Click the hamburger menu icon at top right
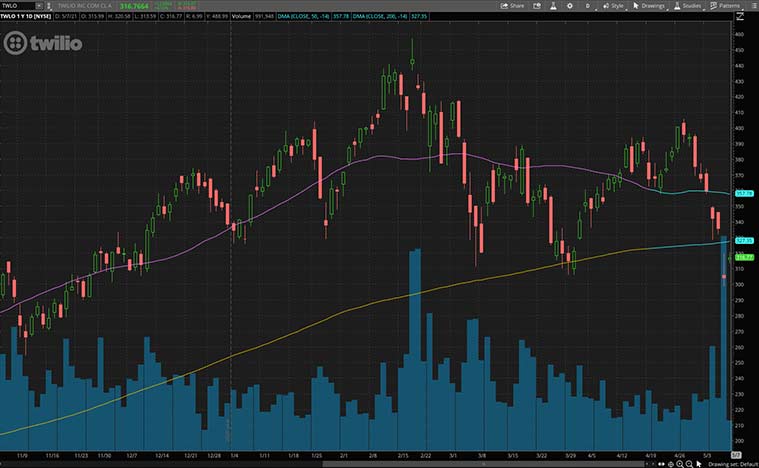This screenshot has width=759, height=468. (x=752, y=5)
